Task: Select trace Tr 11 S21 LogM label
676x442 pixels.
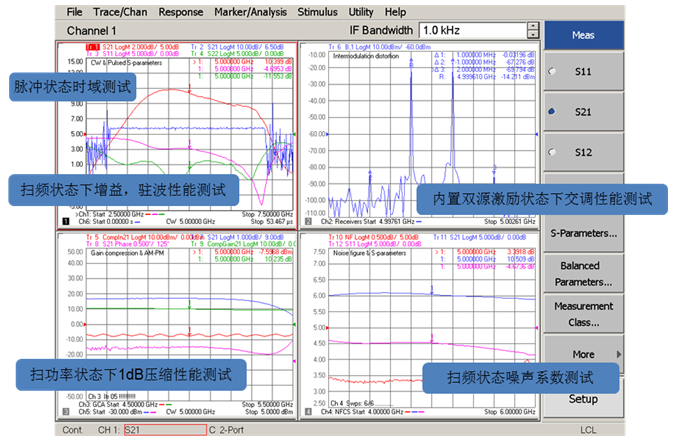Action: click(479, 237)
